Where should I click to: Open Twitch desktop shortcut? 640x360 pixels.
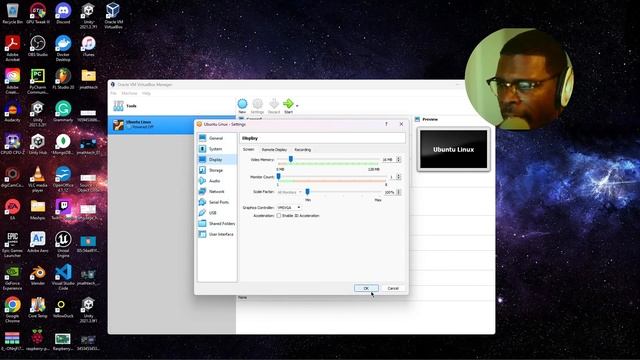point(63,209)
